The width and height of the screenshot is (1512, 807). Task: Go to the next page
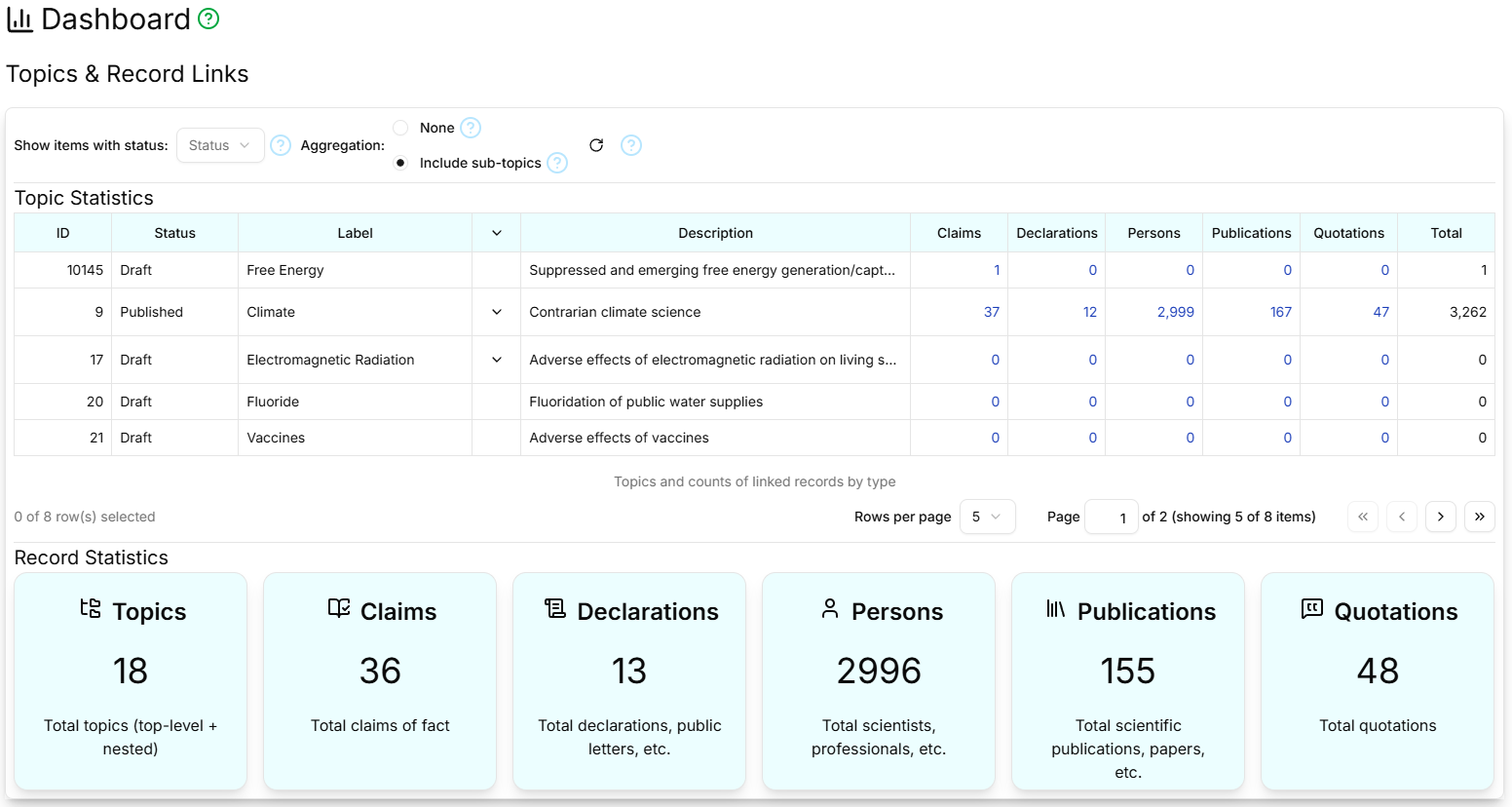click(x=1441, y=517)
